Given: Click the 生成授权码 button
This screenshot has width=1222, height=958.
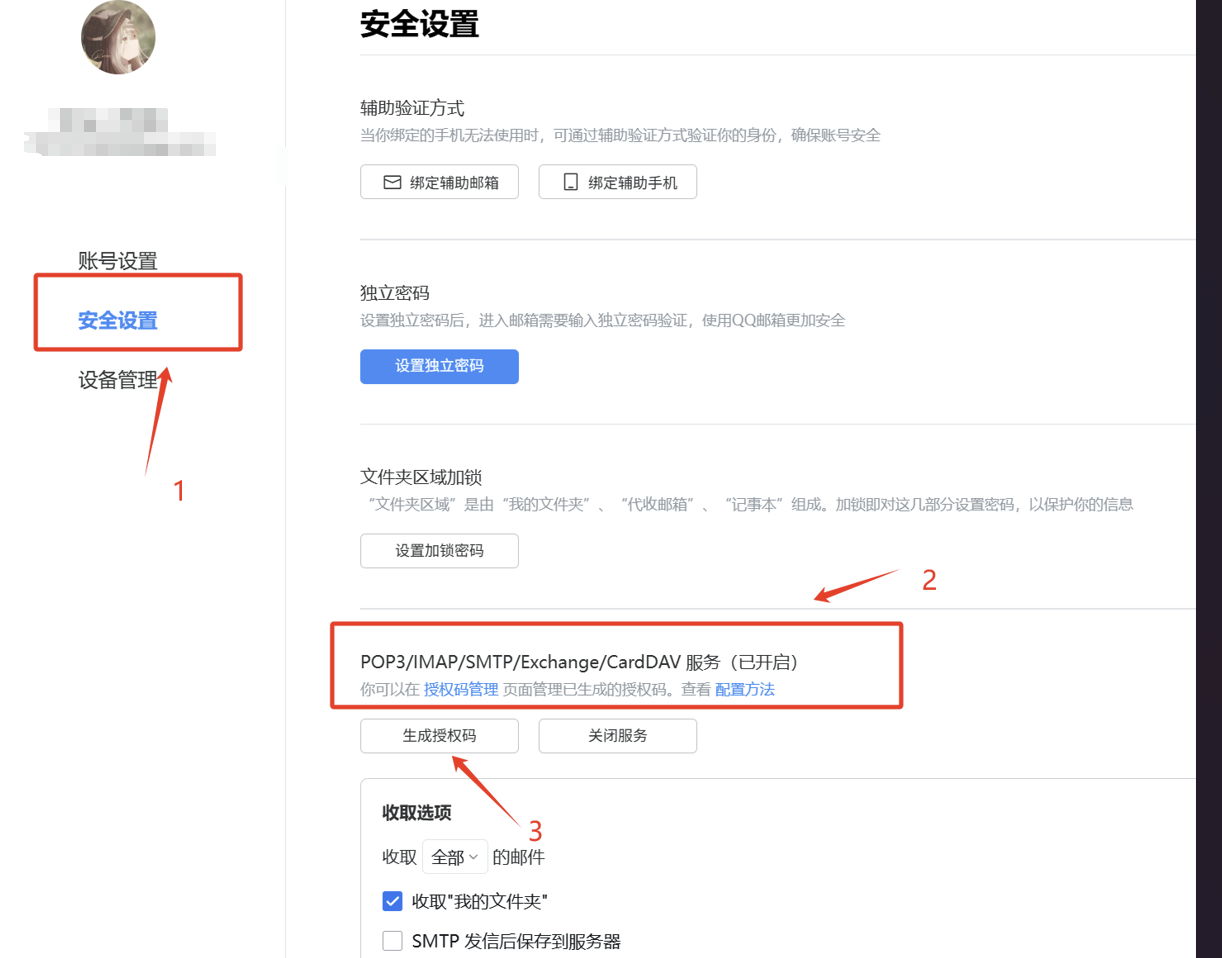Looking at the screenshot, I should coord(439,735).
